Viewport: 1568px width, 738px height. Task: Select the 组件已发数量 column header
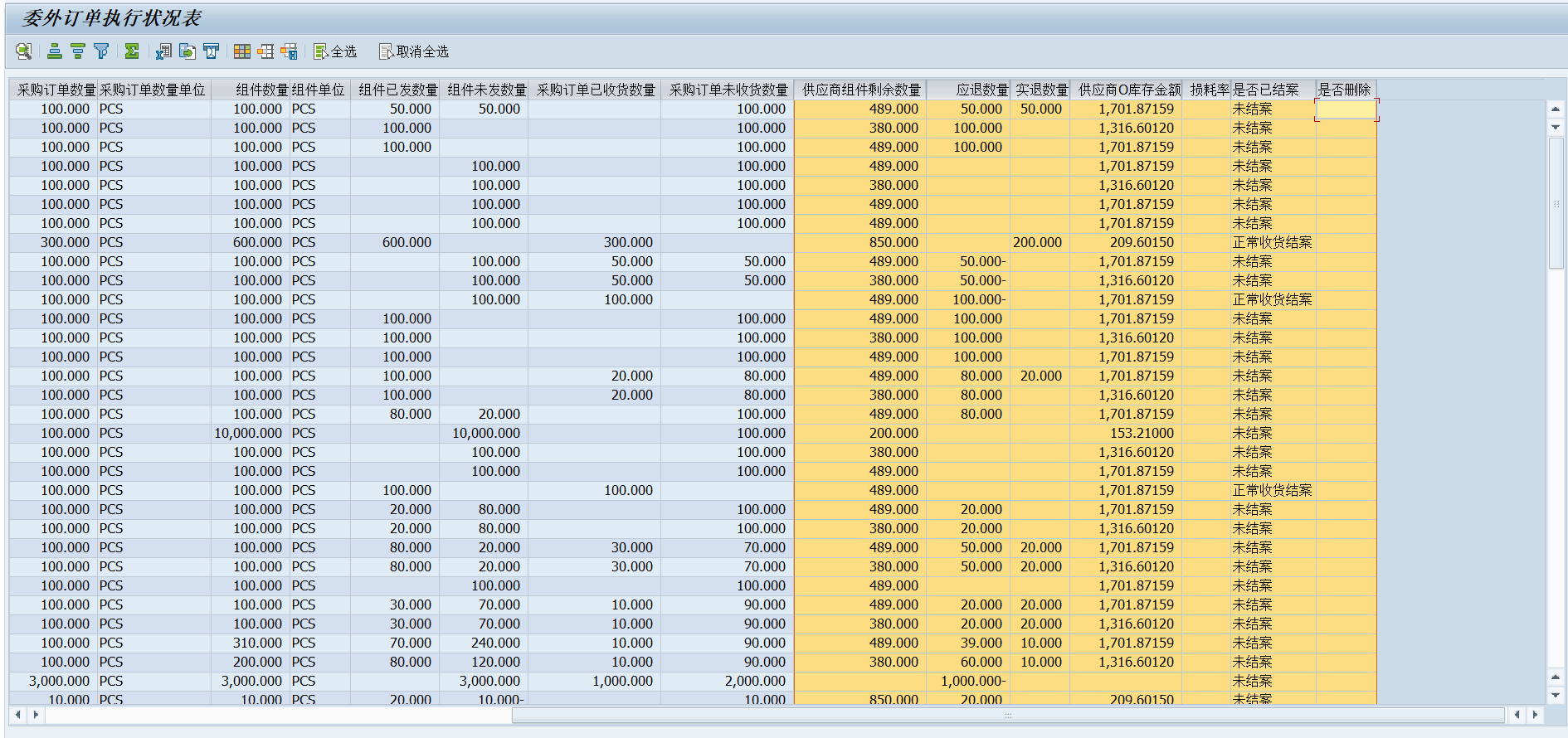395,90
